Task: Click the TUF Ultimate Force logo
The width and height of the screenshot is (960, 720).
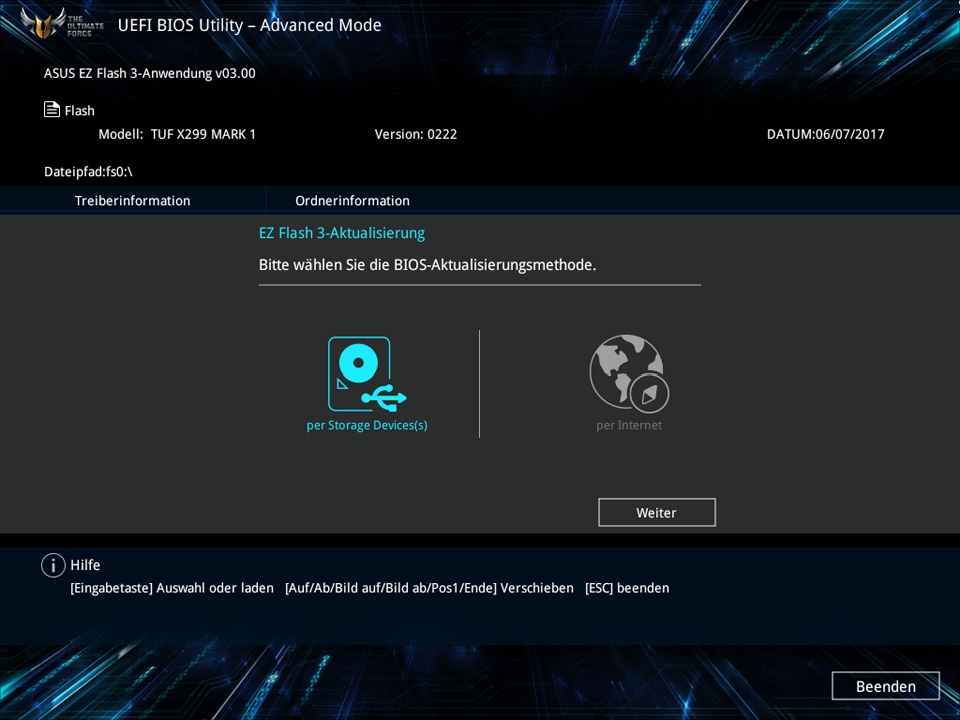Action: (x=61, y=23)
